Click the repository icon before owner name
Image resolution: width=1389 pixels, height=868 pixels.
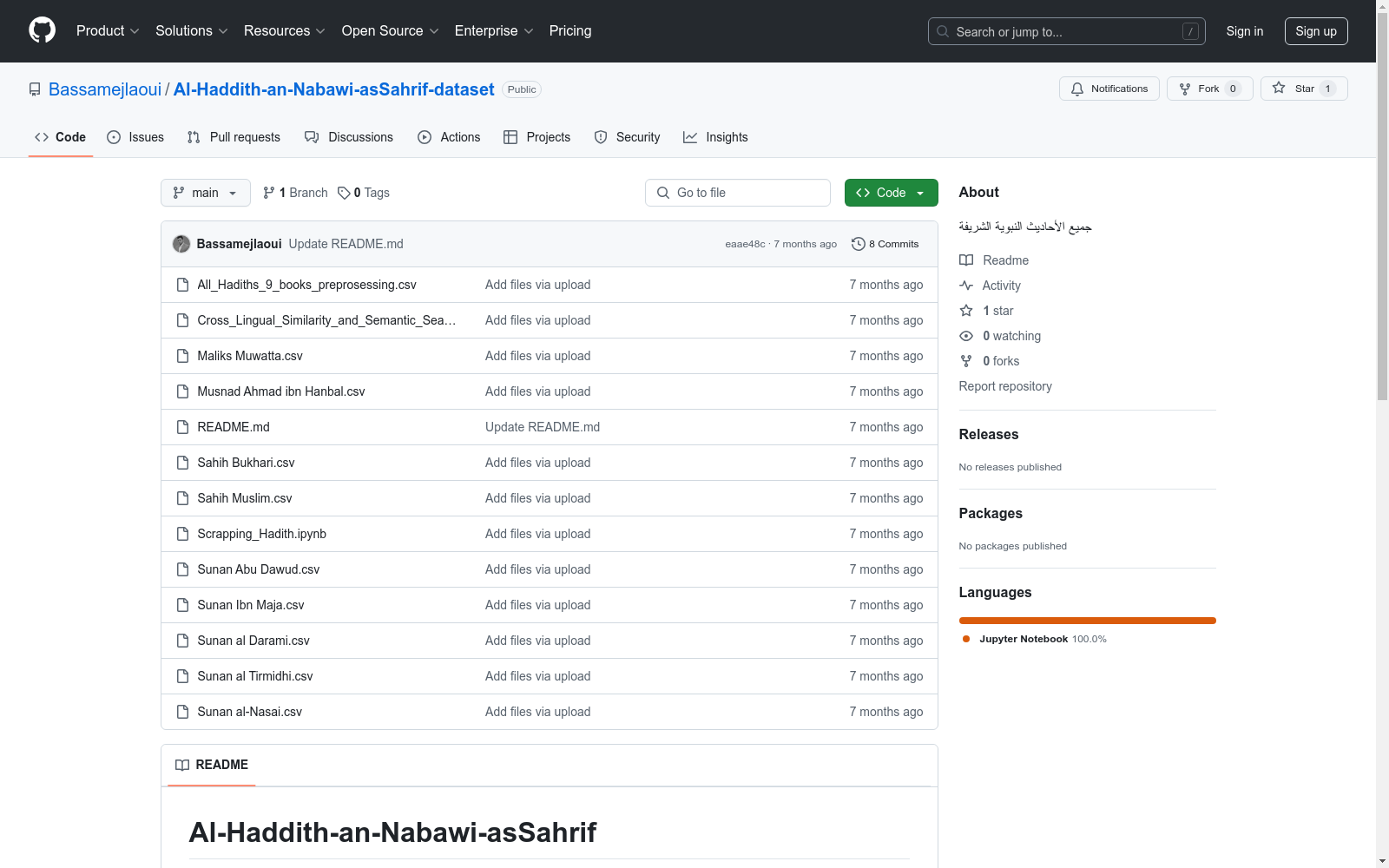tap(35, 89)
